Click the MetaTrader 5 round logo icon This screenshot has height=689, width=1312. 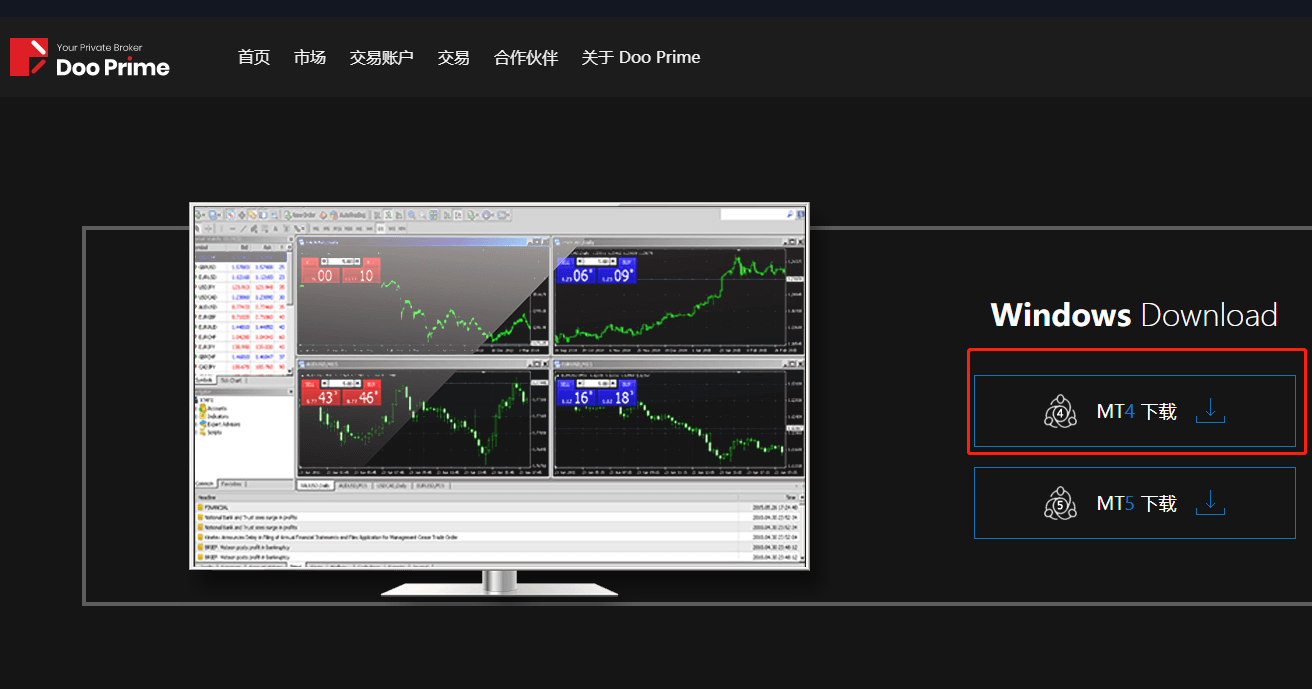click(x=1060, y=503)
